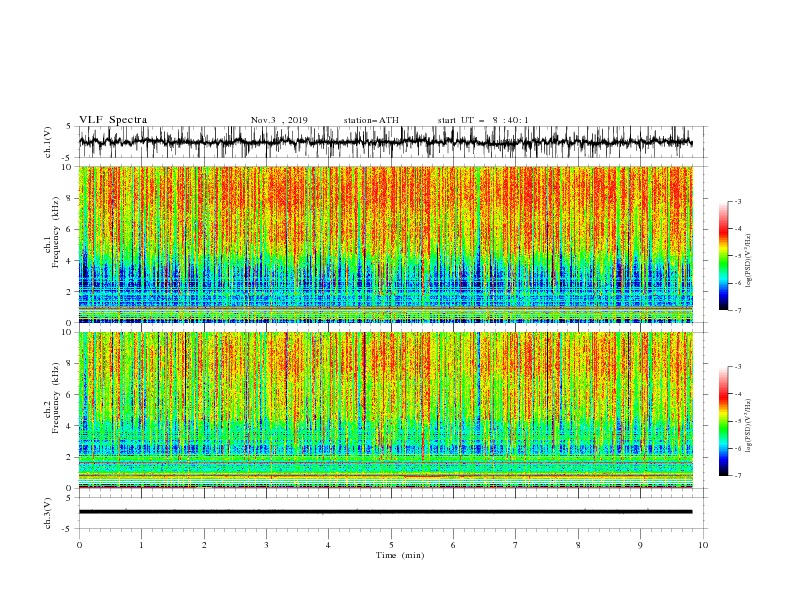Click the -3 label on upper colorbar
This screenshot has width=792, height=612.
pyautogui.click(x=737, y=201)
